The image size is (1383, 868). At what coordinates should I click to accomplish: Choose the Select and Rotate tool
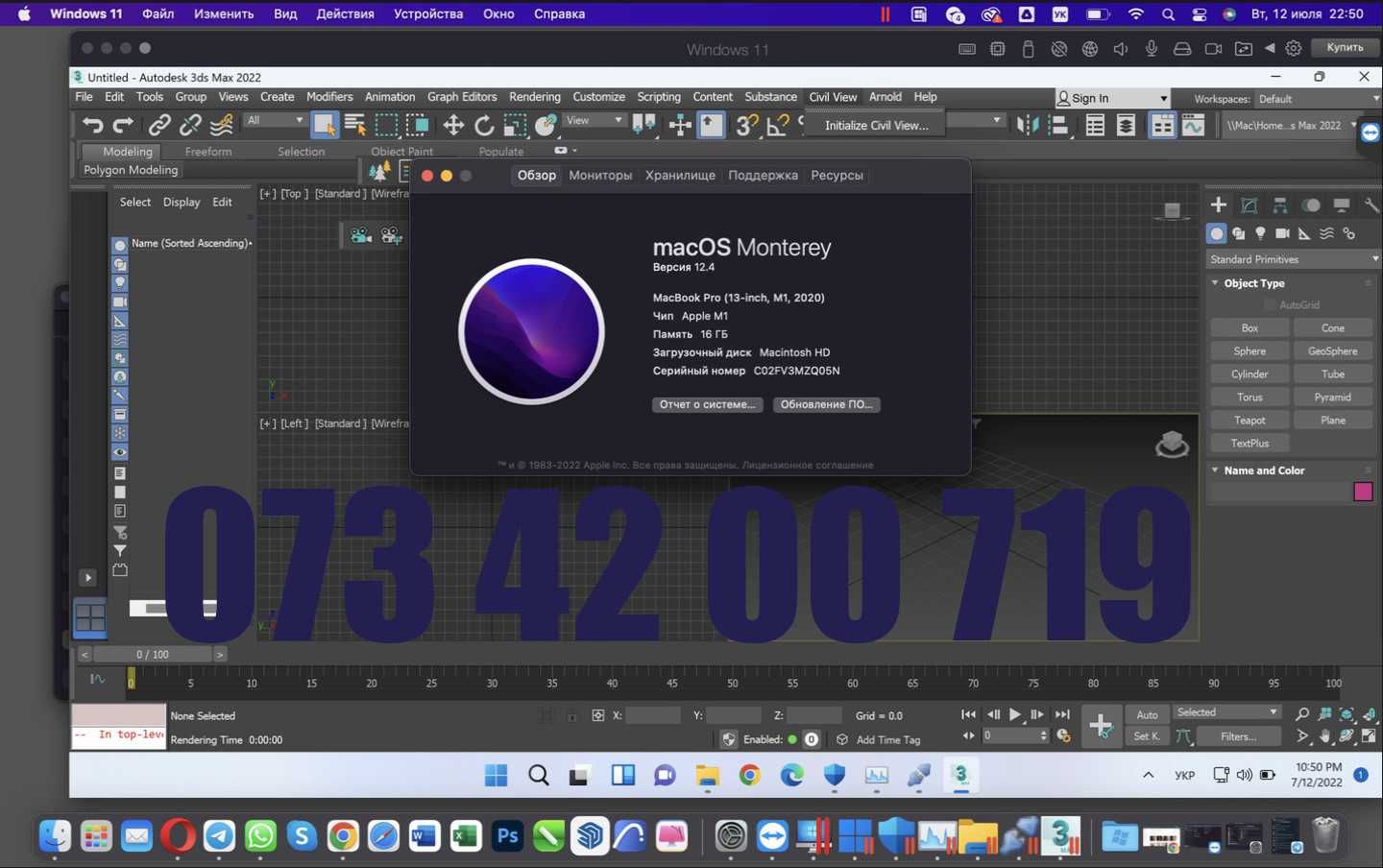pos(484,125)
